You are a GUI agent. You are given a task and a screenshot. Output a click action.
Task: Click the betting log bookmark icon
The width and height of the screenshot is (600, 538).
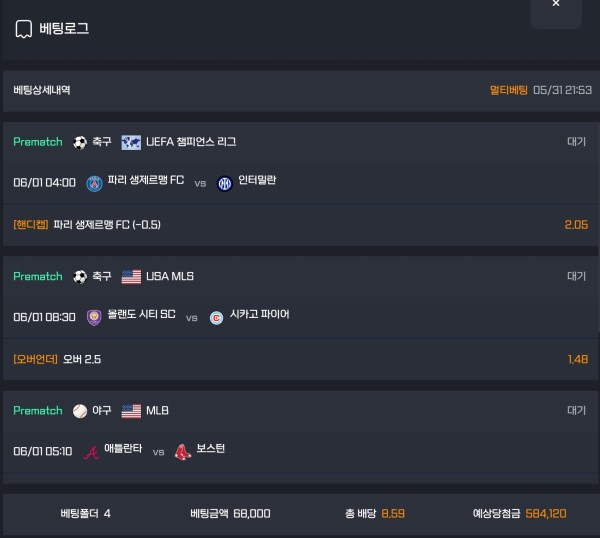pyautogui.click(x=23, y=29)
